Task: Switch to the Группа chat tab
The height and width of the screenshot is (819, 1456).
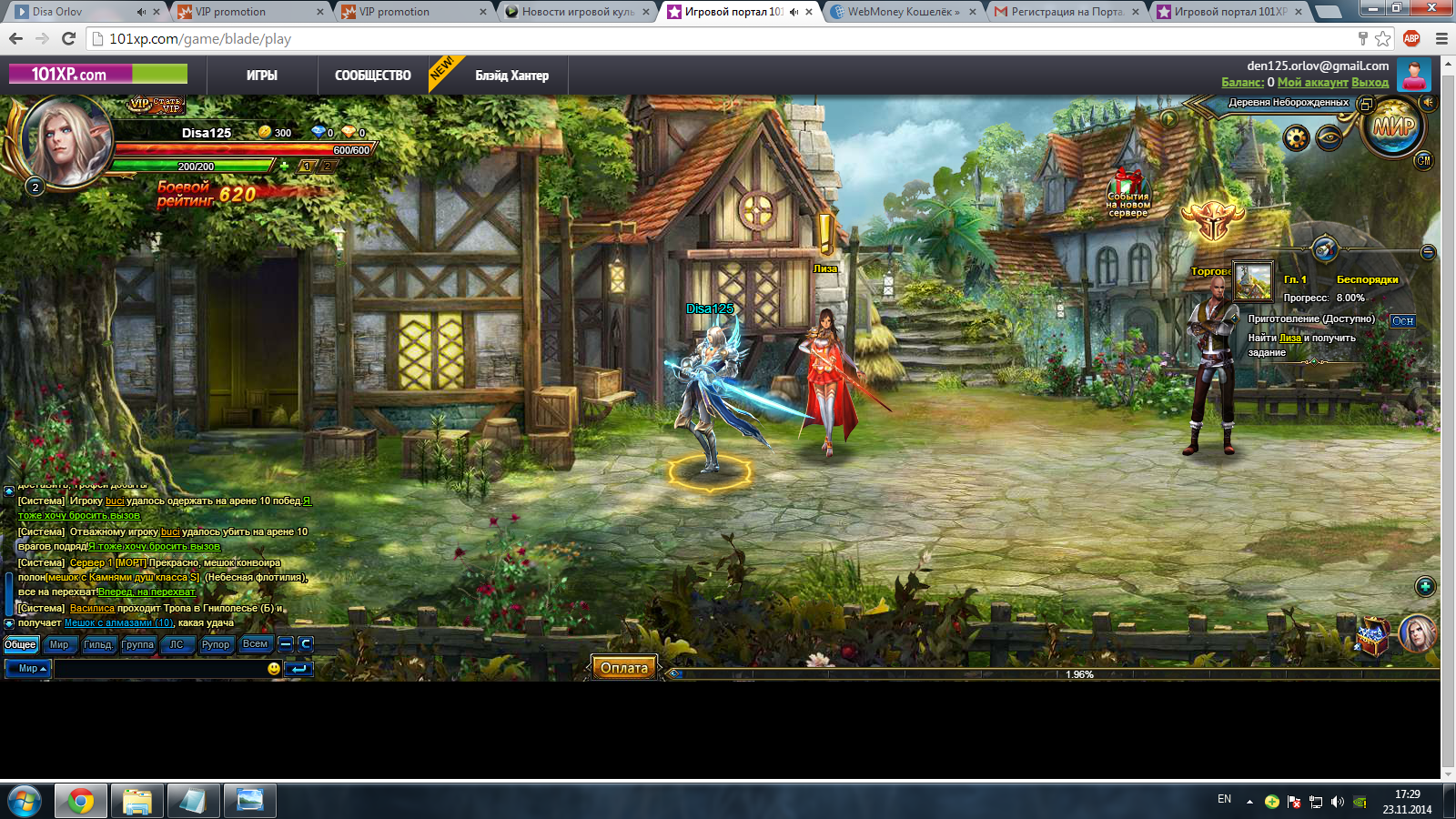Action: (138, 644)
